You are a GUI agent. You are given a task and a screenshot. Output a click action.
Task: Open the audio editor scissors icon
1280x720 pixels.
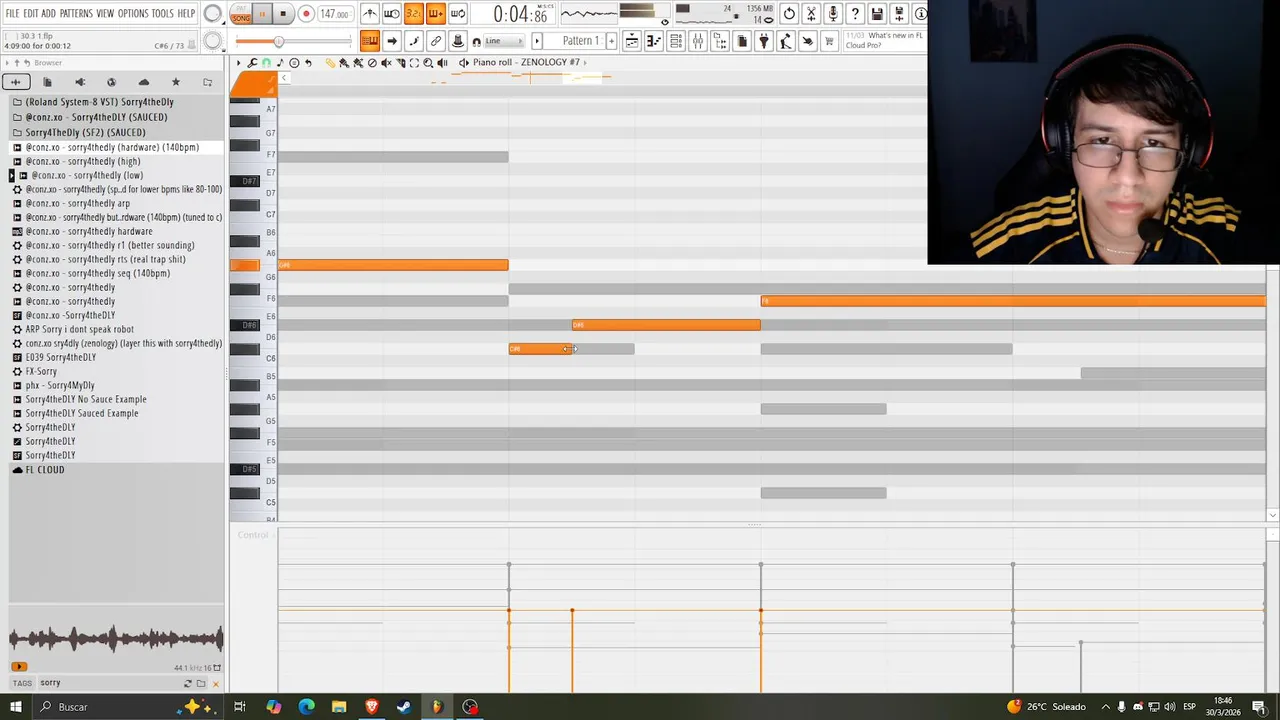(811, 14)
